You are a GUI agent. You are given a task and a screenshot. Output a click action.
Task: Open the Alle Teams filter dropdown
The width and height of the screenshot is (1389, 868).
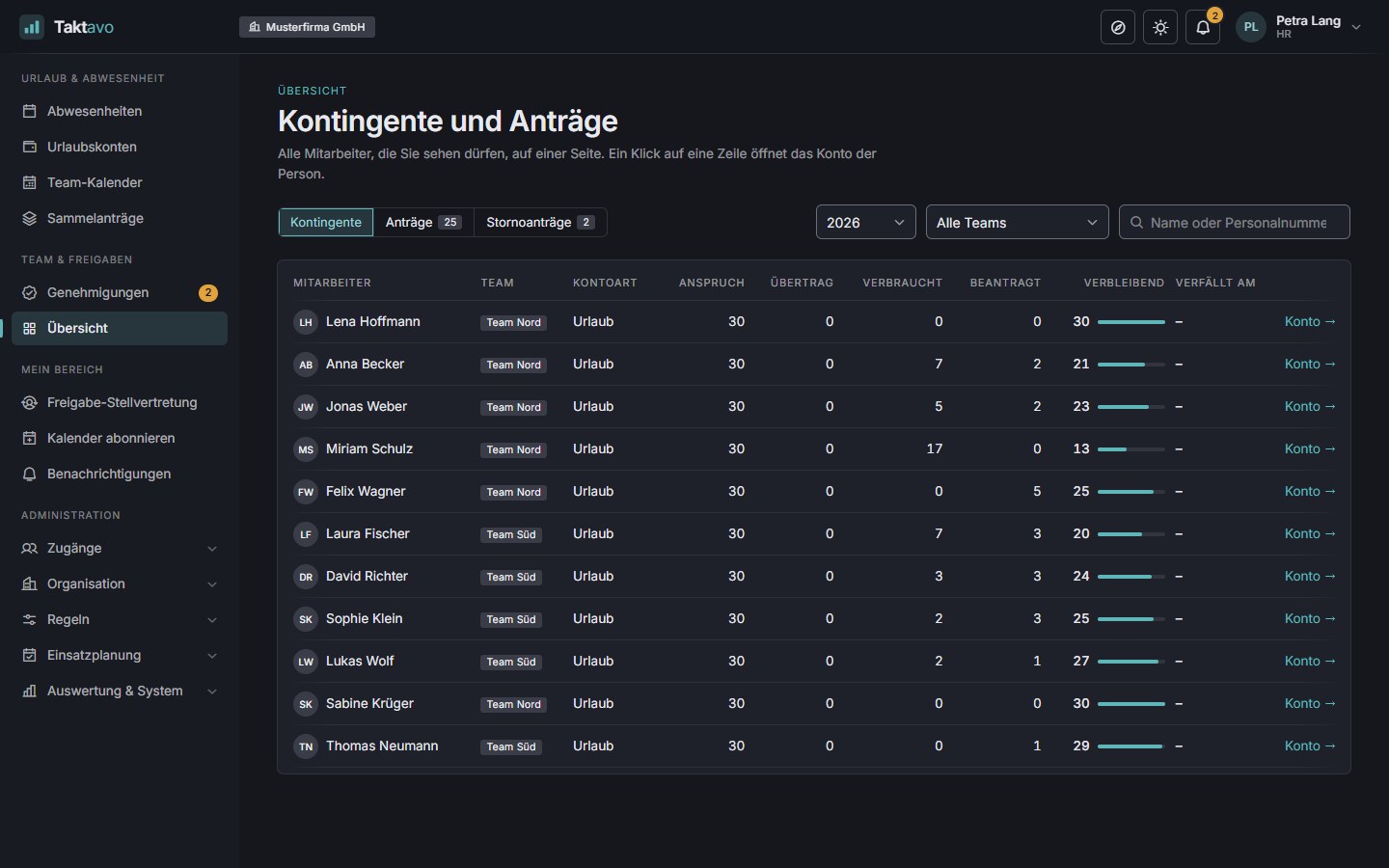(1018, 222)
